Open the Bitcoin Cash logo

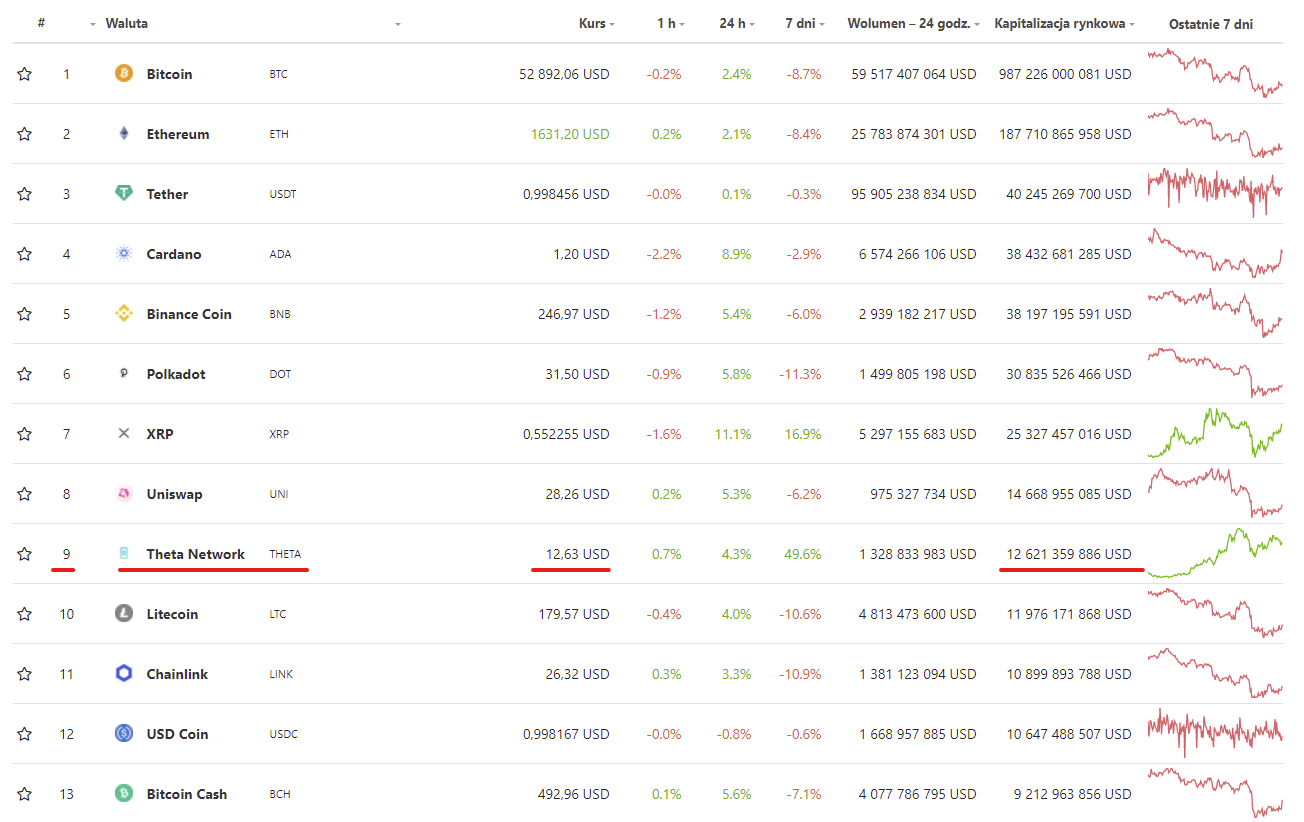tap(124, 794)
